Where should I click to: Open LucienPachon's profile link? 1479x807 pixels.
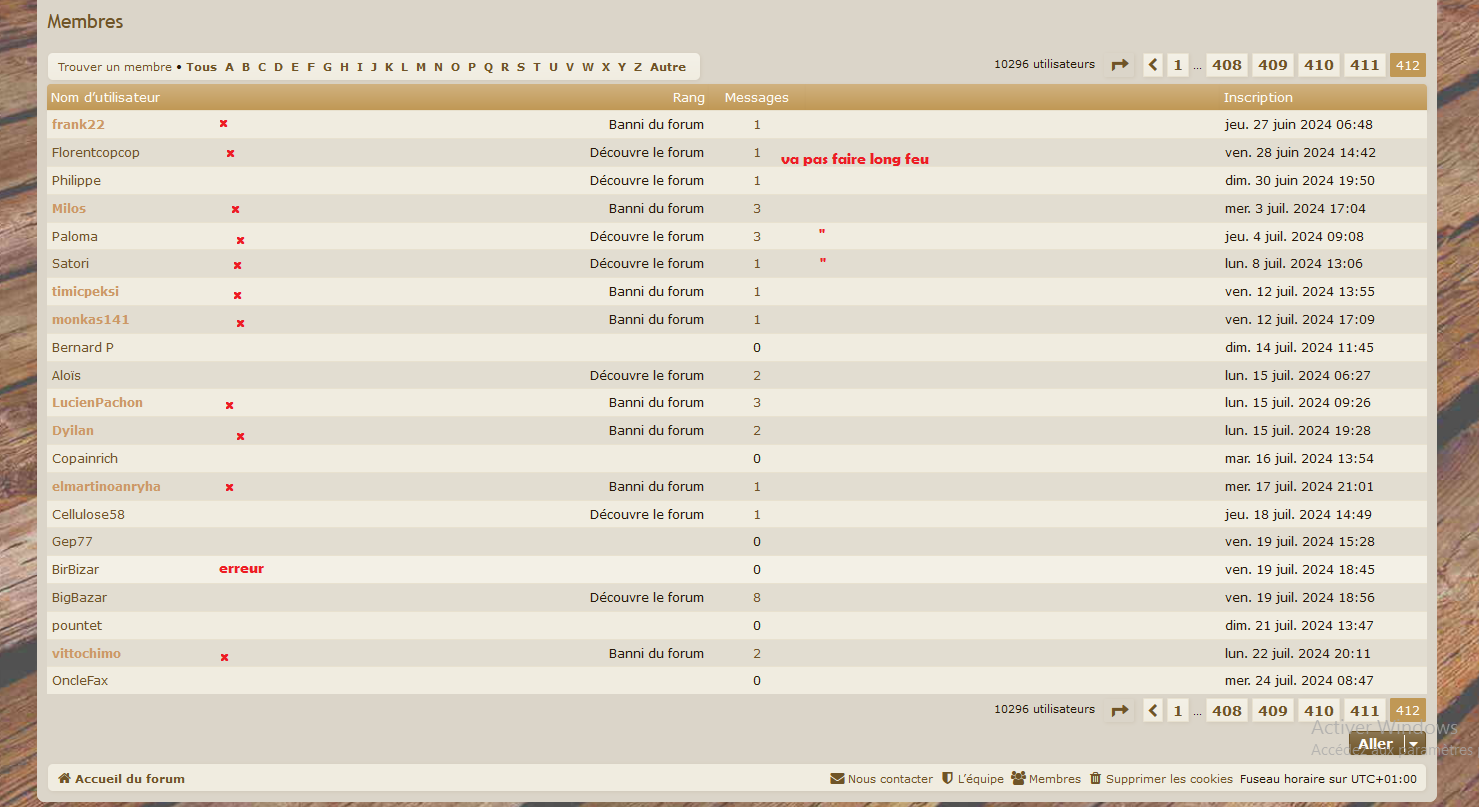[x=97, y=403]
